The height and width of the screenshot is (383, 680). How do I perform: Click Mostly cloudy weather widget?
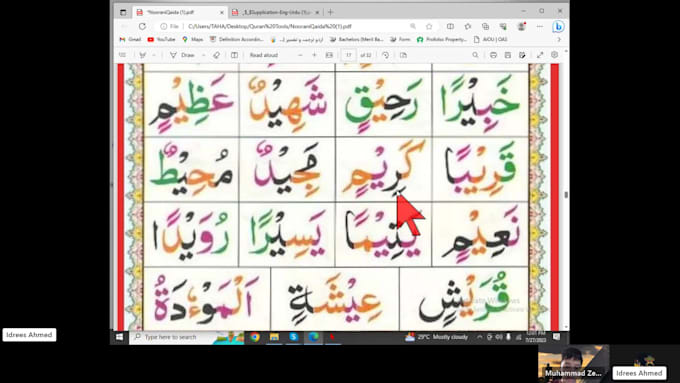click(x=437, y=337)
